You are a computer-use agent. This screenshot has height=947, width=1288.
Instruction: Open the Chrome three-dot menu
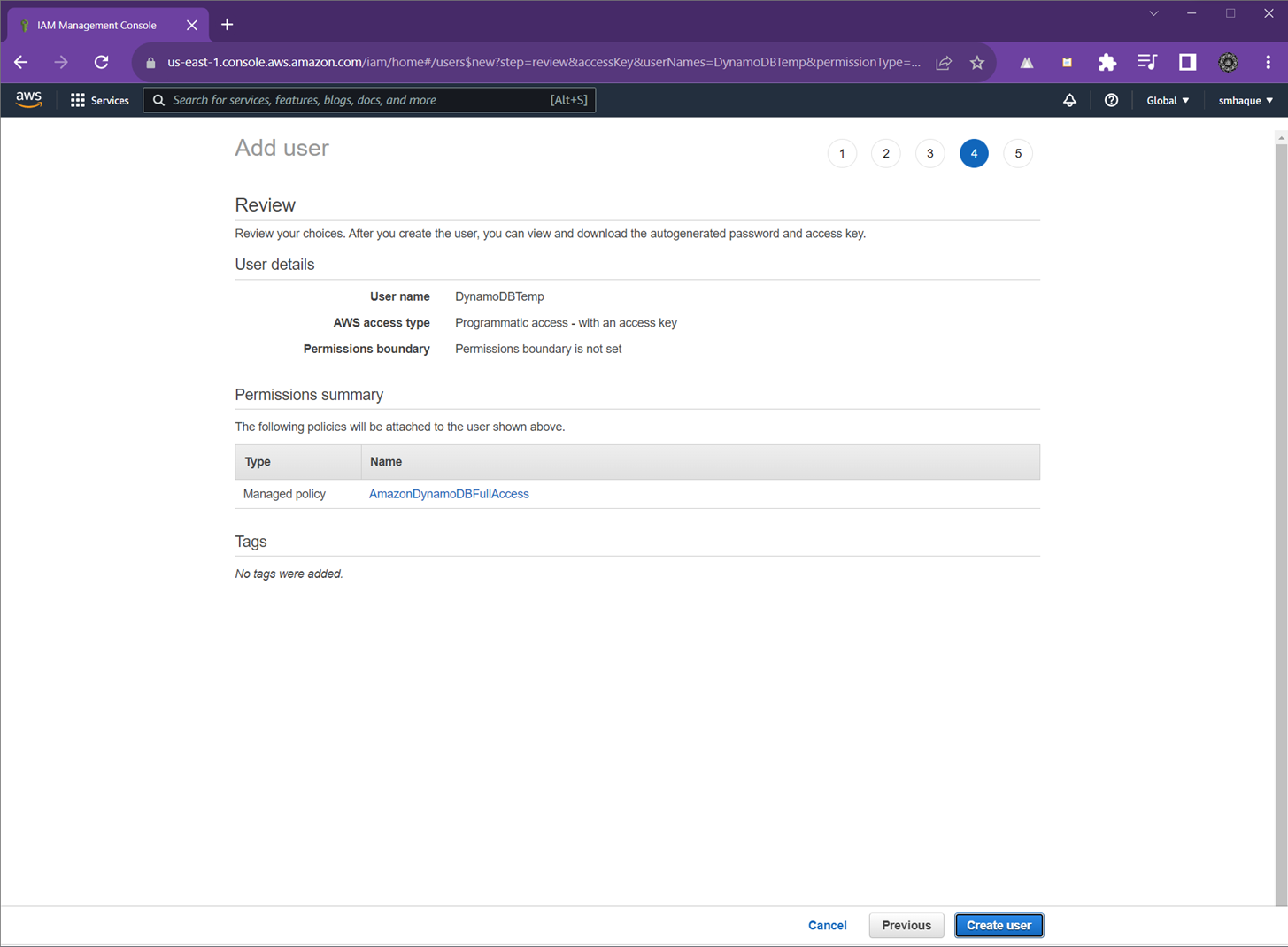click(1268, 63)
